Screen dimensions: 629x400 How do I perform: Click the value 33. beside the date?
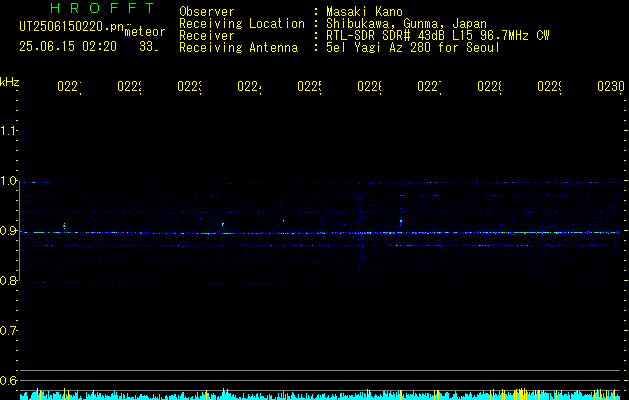point(149,47)
